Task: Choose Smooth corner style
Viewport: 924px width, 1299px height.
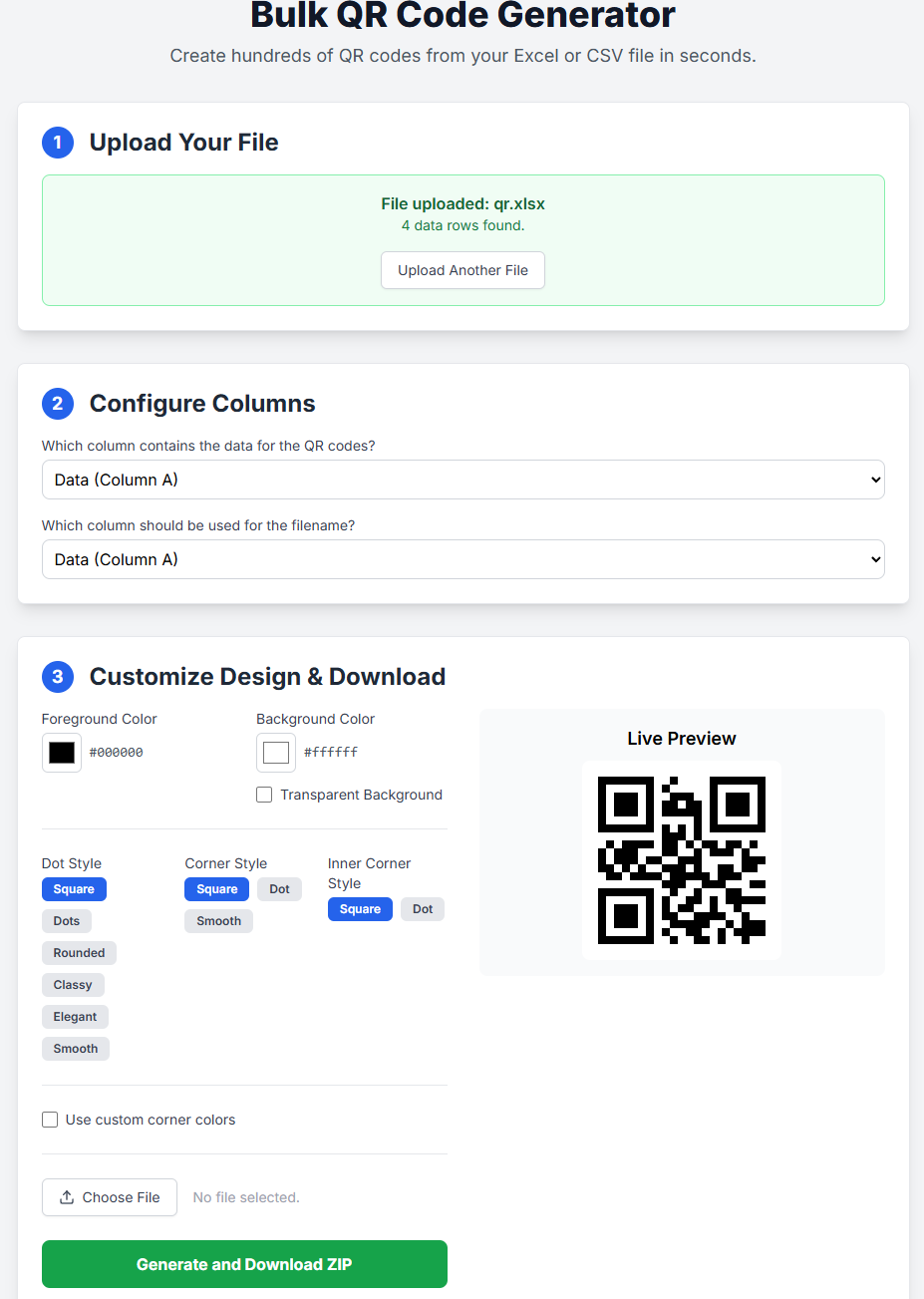Action: [x=219, y=921]
